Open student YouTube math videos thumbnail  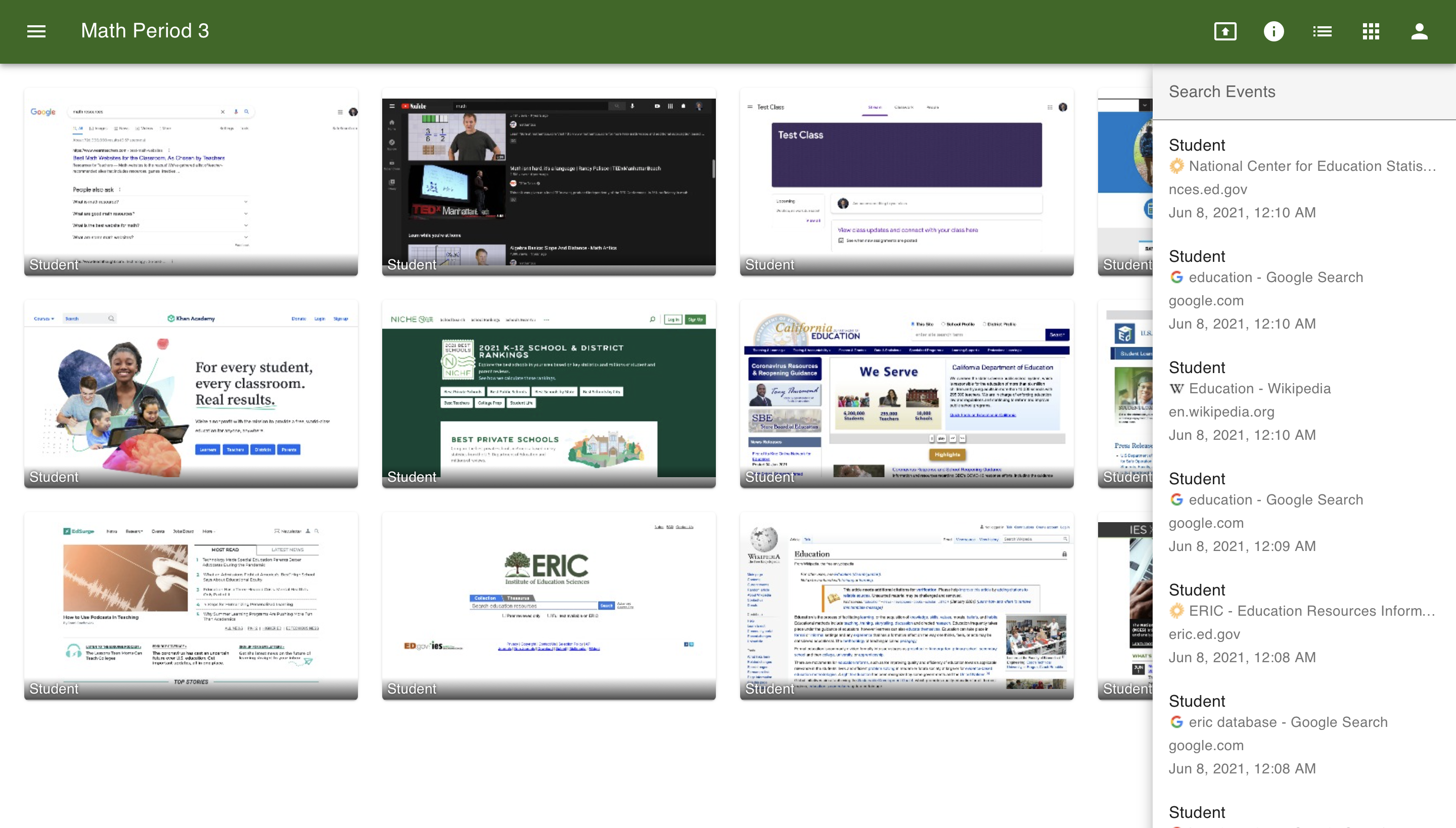point(549,182)
